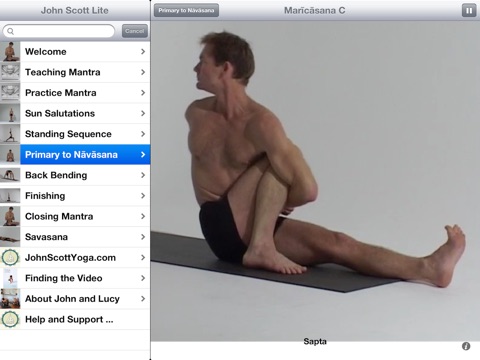The image size is (480, 360).
Task: Click the chevron beside JohnScottYoga.com
Action: tap(143, 258)
